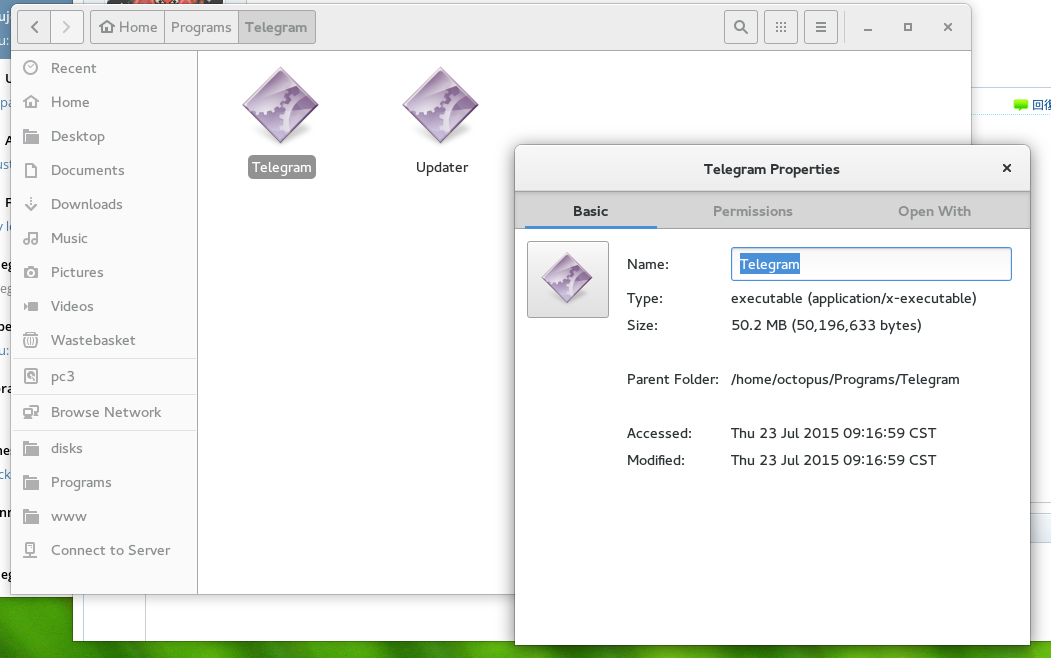This screenshot has width=1051, height=658.
Task: Open Pictures in the sidebar
Action: pyautogui.click(x=104, y=272)
